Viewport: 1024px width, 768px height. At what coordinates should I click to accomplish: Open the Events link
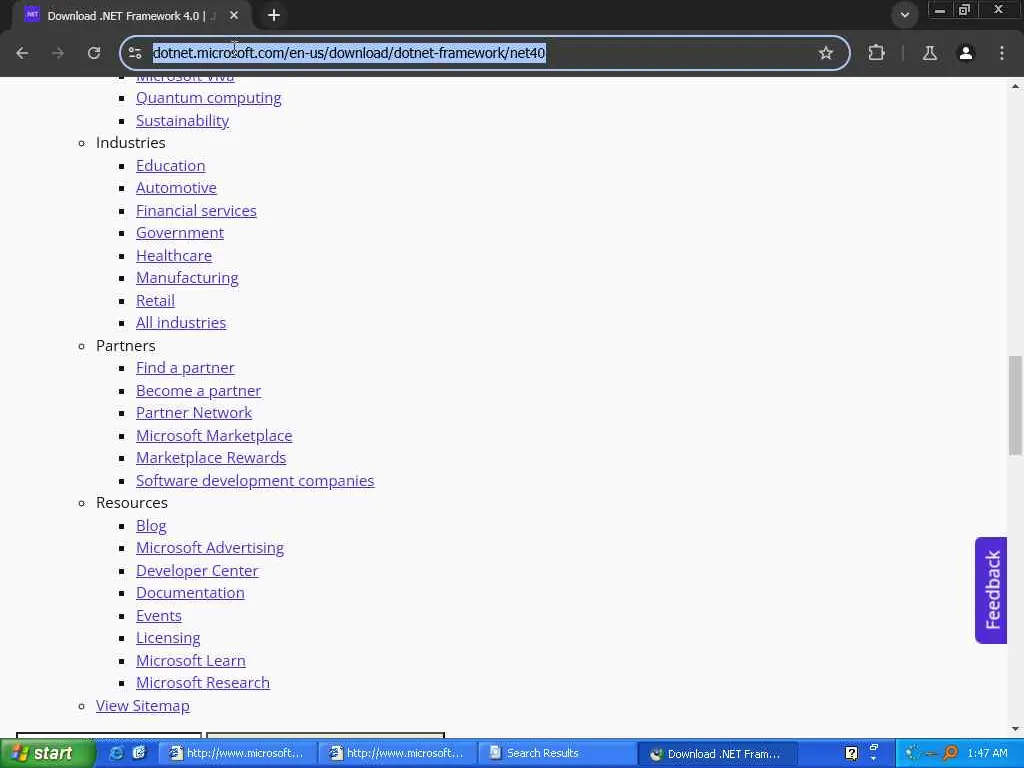tap(159, 616)
